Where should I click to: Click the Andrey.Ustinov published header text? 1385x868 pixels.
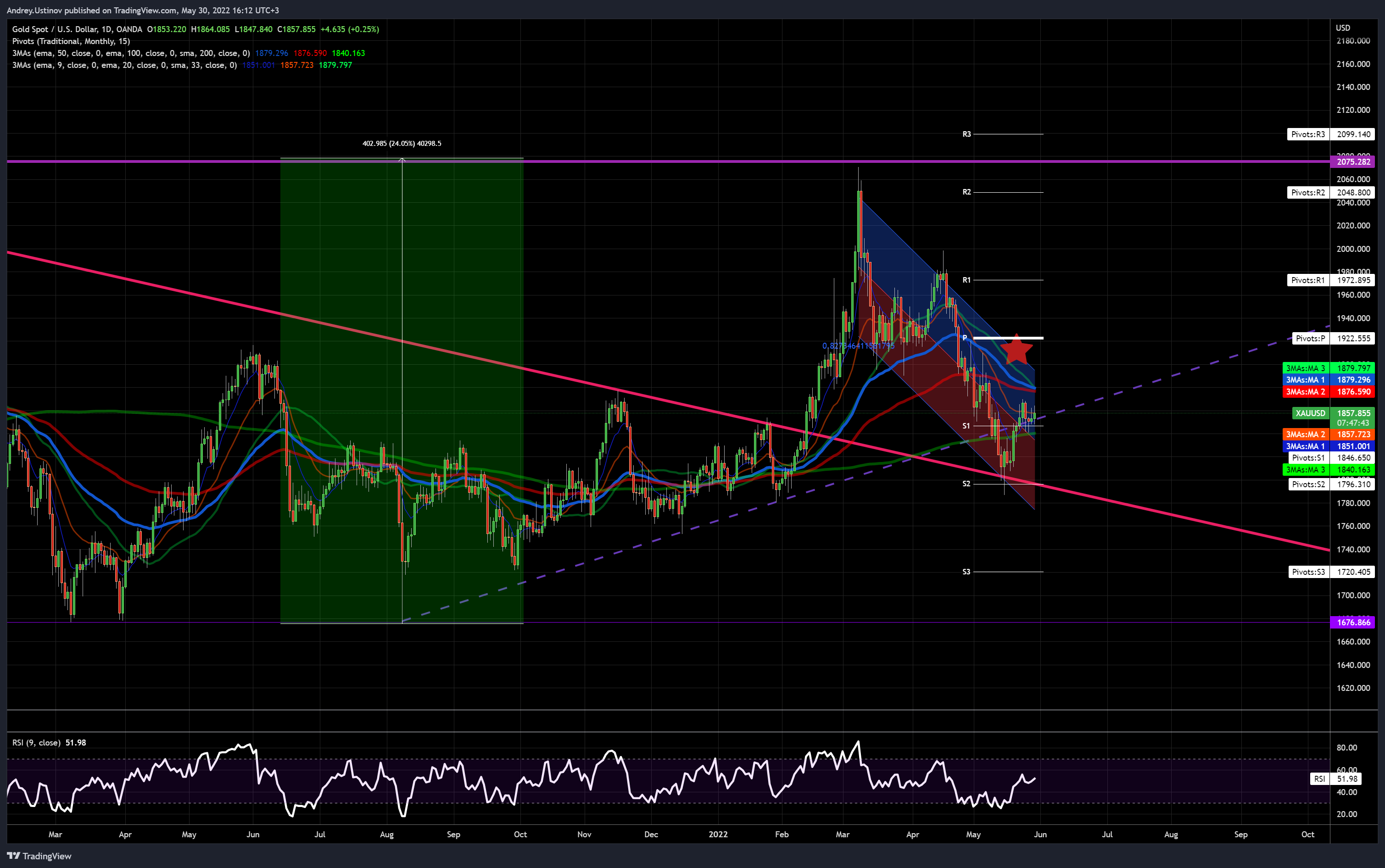pyautogui.click(x=143, y=11)
